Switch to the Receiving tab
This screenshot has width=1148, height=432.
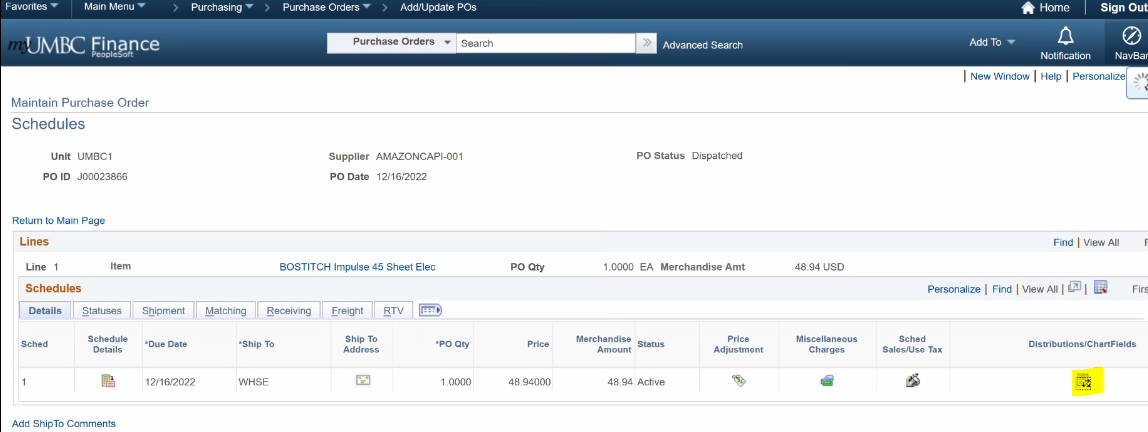(x=288, y=310)
